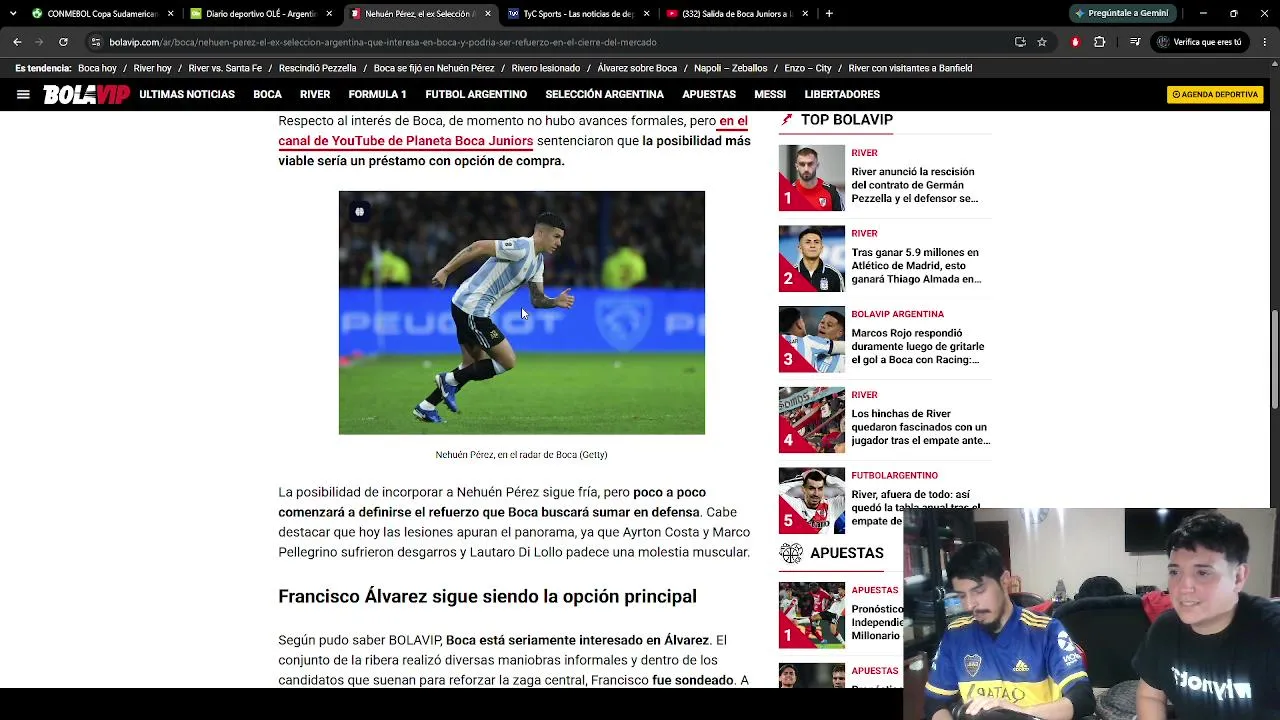Open thumbnail of top story number 4
Screen dimensions: 1280x720
pos(812,420)
